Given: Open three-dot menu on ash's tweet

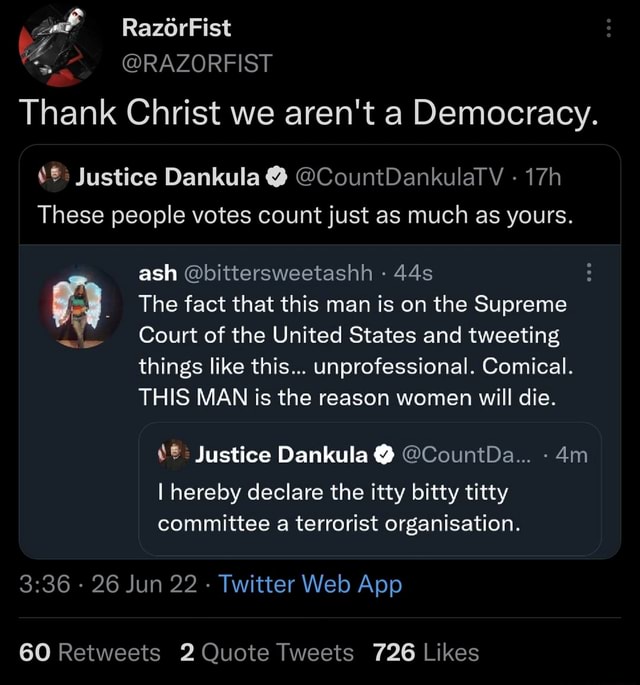Looking at the screenshot, I should coord(589,273).
